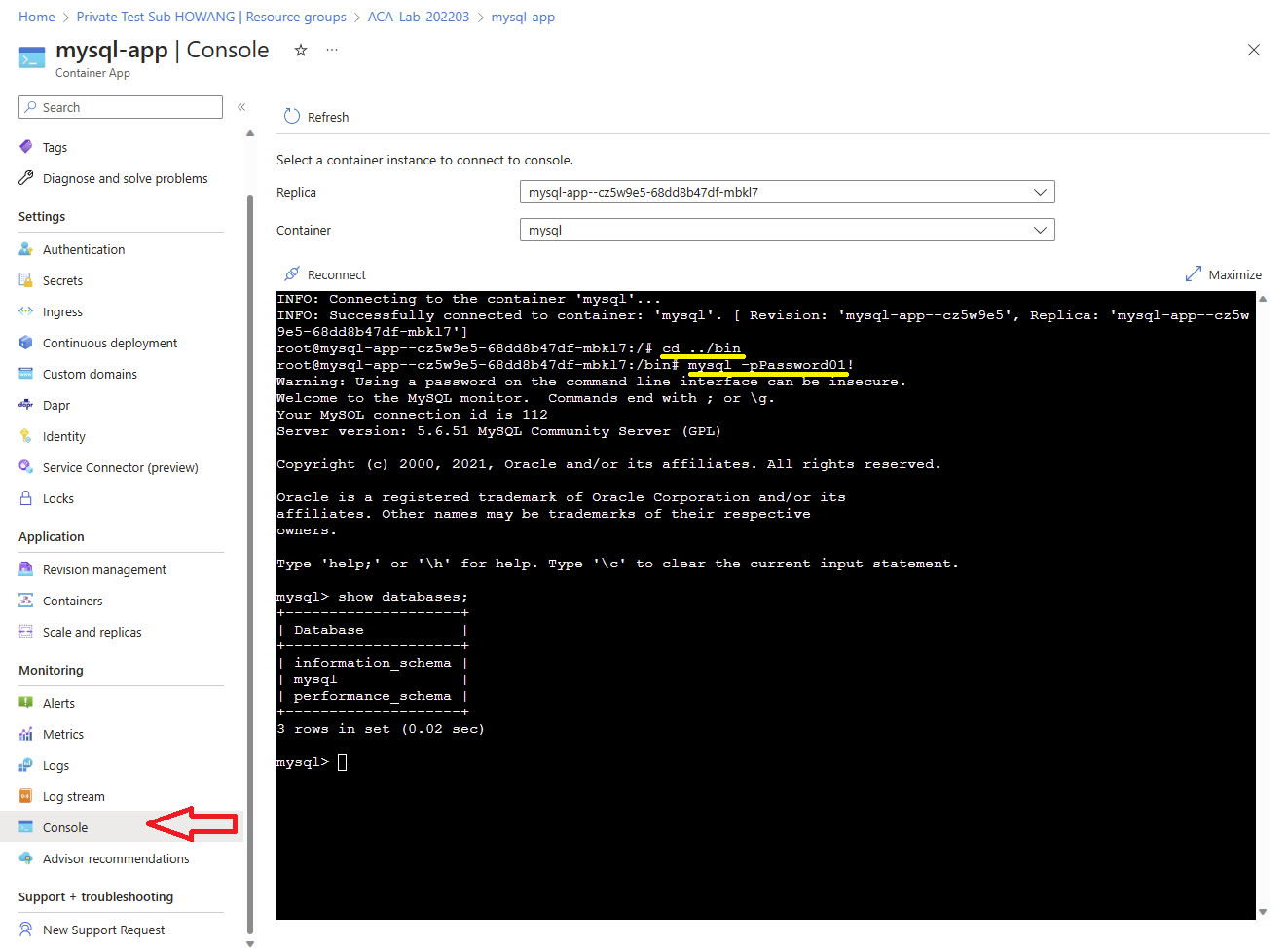Click the Service Connector icon
The height and width of the screenshot is (948, 1288).
(x=26, y=467)
